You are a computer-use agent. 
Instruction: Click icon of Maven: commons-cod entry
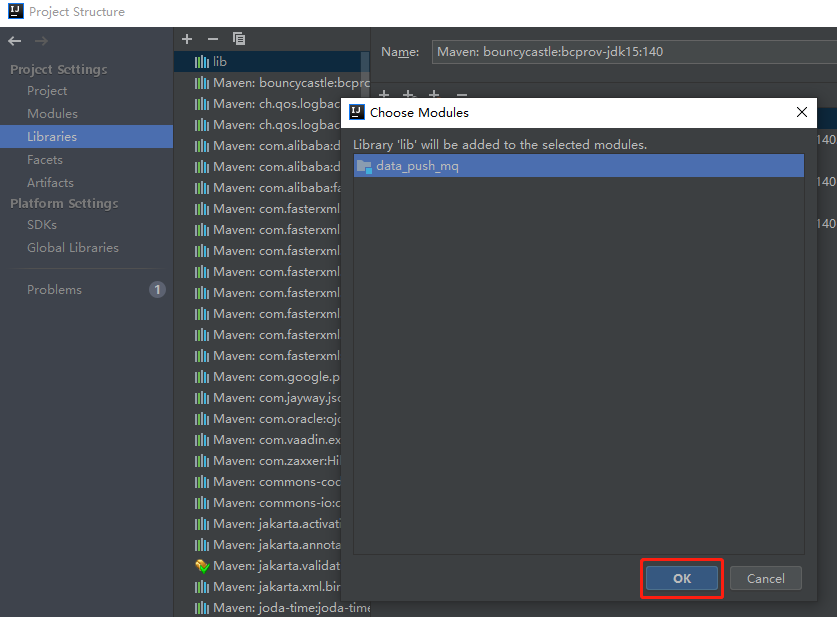202,482
